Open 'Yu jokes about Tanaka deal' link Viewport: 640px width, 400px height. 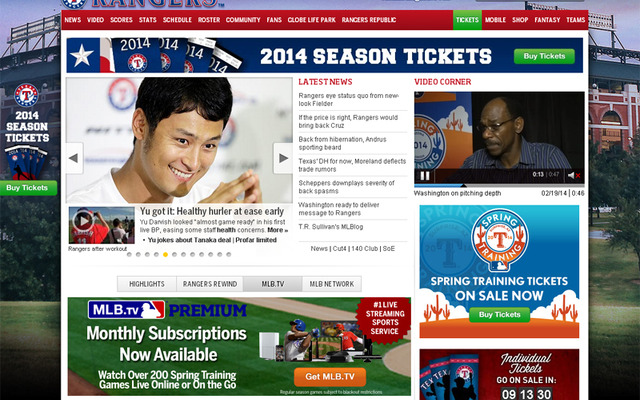(x=189, y=240)
